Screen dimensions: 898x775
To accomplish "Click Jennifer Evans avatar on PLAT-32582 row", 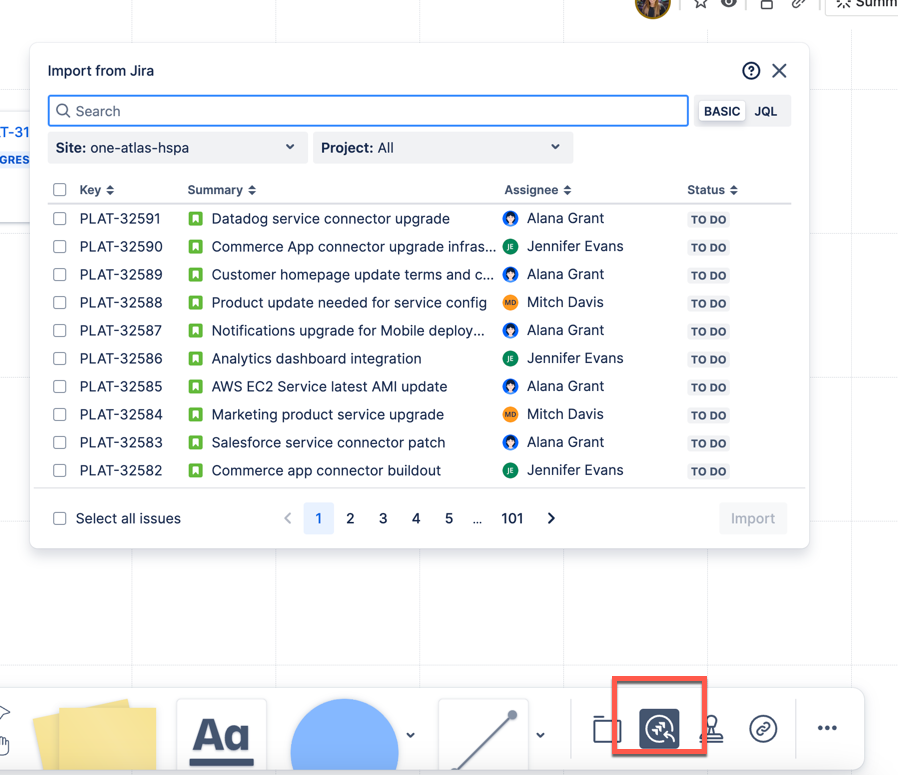I will click(510, 471).
